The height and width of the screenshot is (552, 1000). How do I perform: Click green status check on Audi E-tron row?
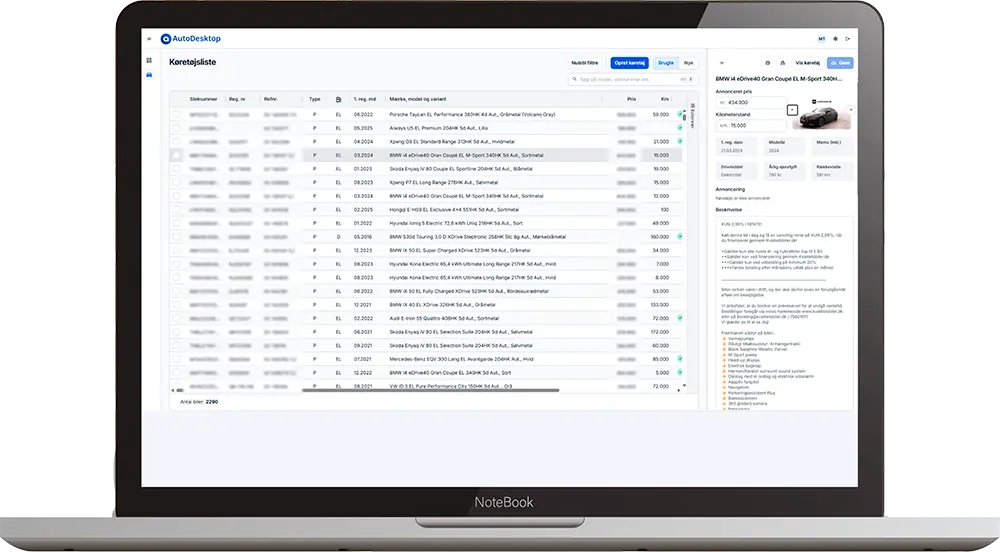(x=680, y=318)
